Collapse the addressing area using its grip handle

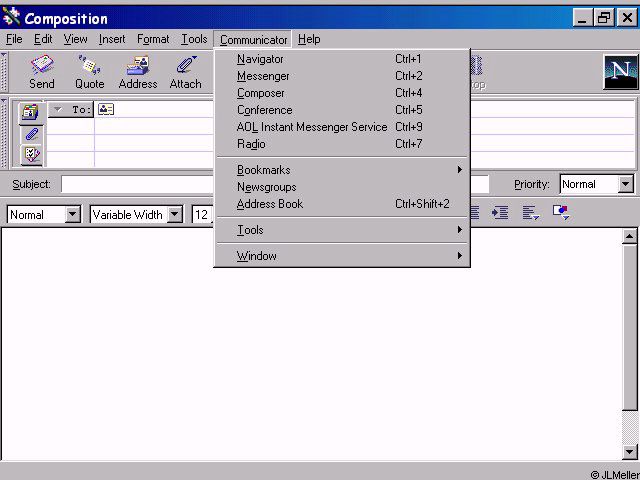pos(4,133)
